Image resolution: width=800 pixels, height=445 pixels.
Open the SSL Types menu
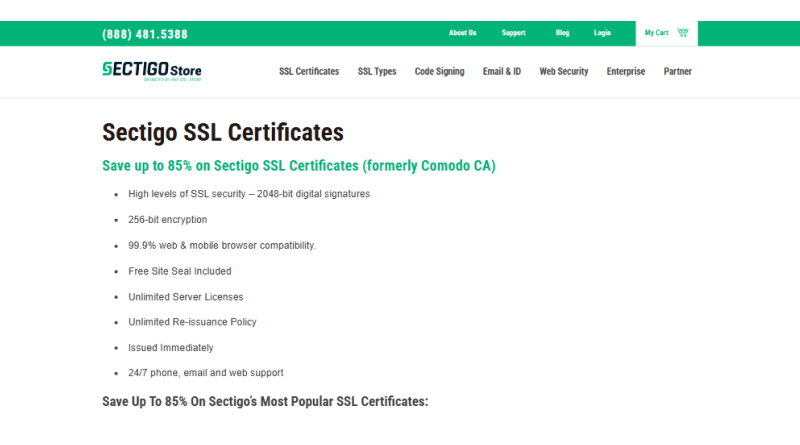pyautogui.click(x=377, y=71)
